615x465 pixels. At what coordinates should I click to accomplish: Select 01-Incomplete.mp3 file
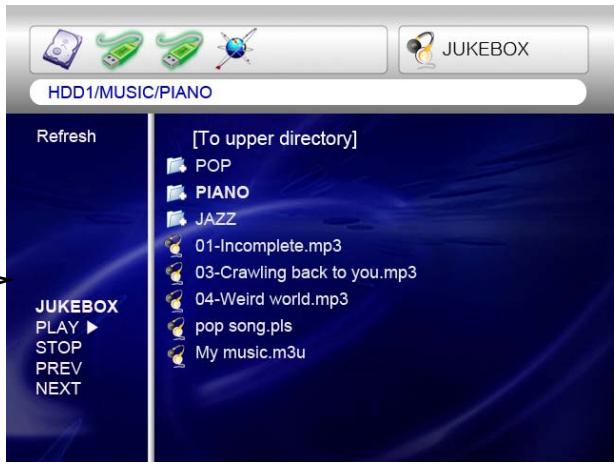268,246
